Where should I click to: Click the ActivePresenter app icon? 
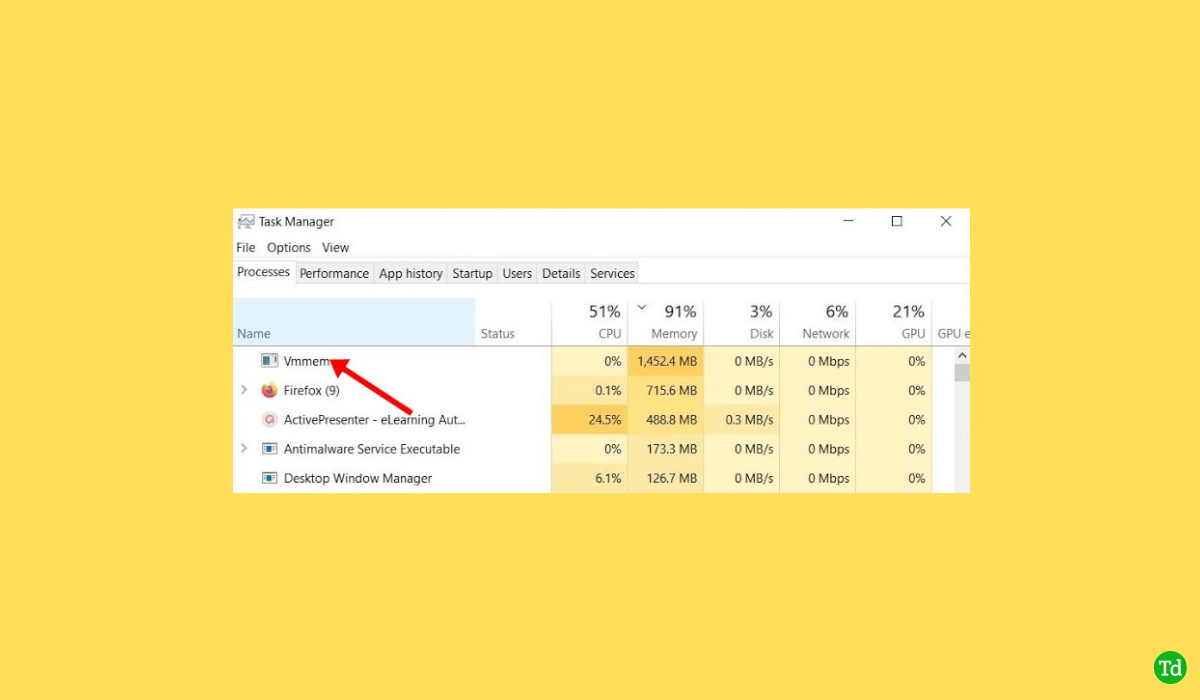(x=269, y=420)
